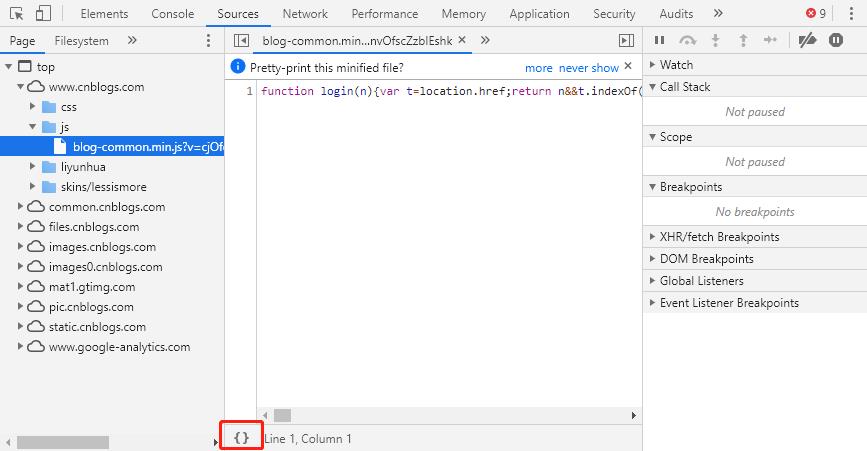Select the Page navigator tab
This screenshot has width=867, height=451.
(x=22, y=41)
